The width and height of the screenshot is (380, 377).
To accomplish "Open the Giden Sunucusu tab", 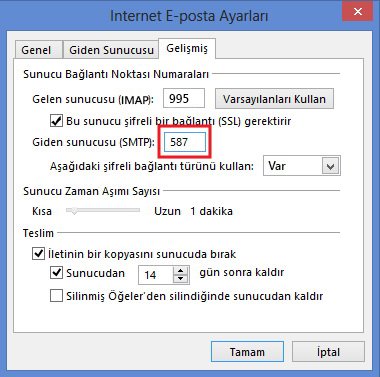I will tap(111, 50).
